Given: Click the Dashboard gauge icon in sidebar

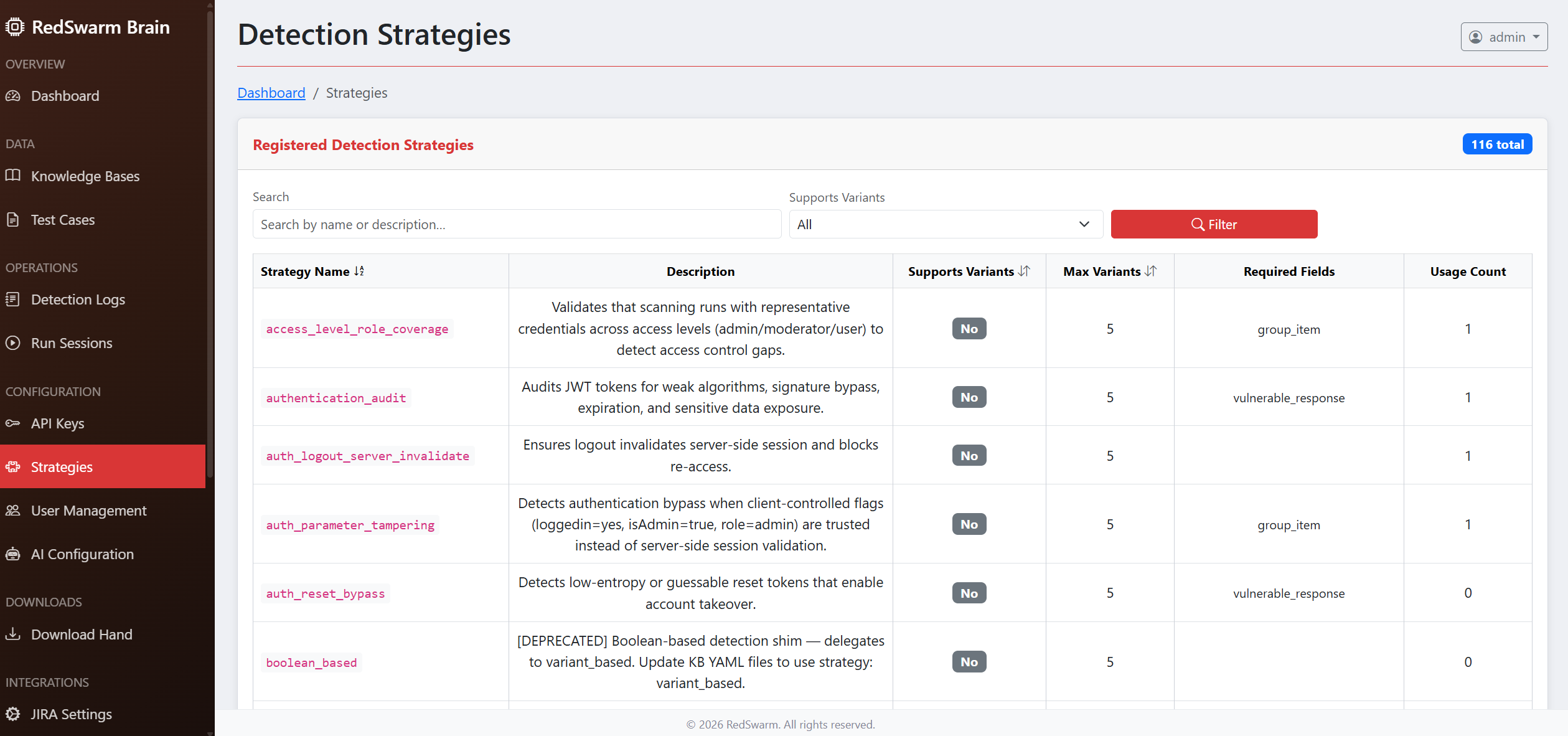Looking at the screenshot, I should [14, 96].
